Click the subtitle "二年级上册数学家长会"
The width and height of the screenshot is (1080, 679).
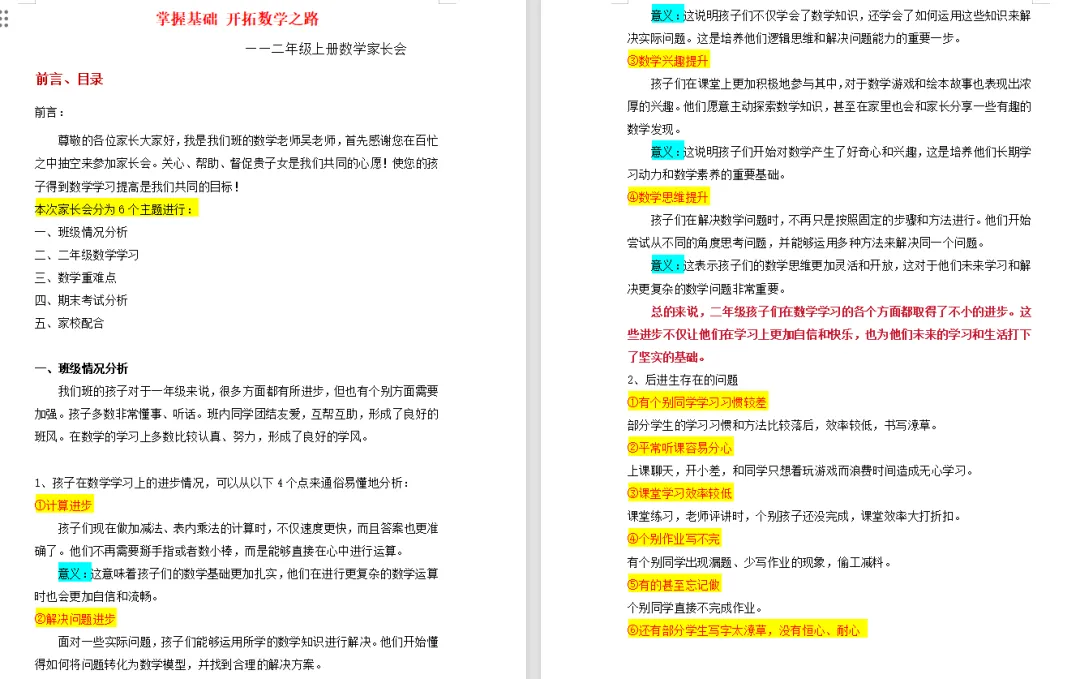[x=339, y=49]
